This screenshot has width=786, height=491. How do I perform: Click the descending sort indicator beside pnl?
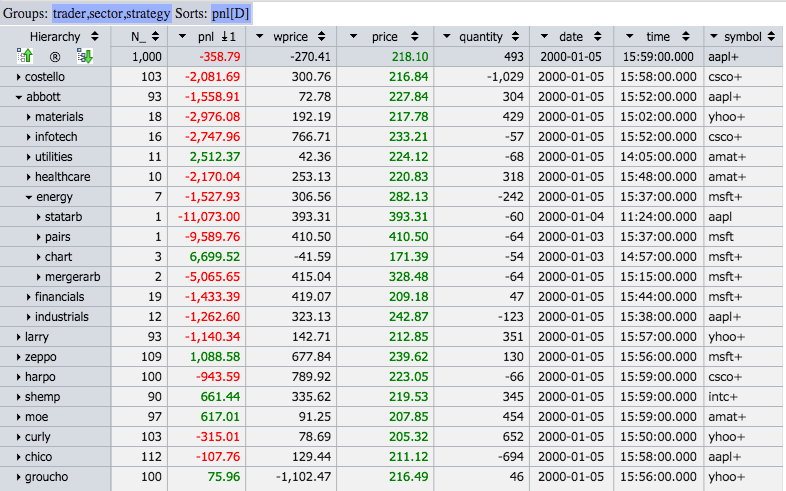[228, 37]
